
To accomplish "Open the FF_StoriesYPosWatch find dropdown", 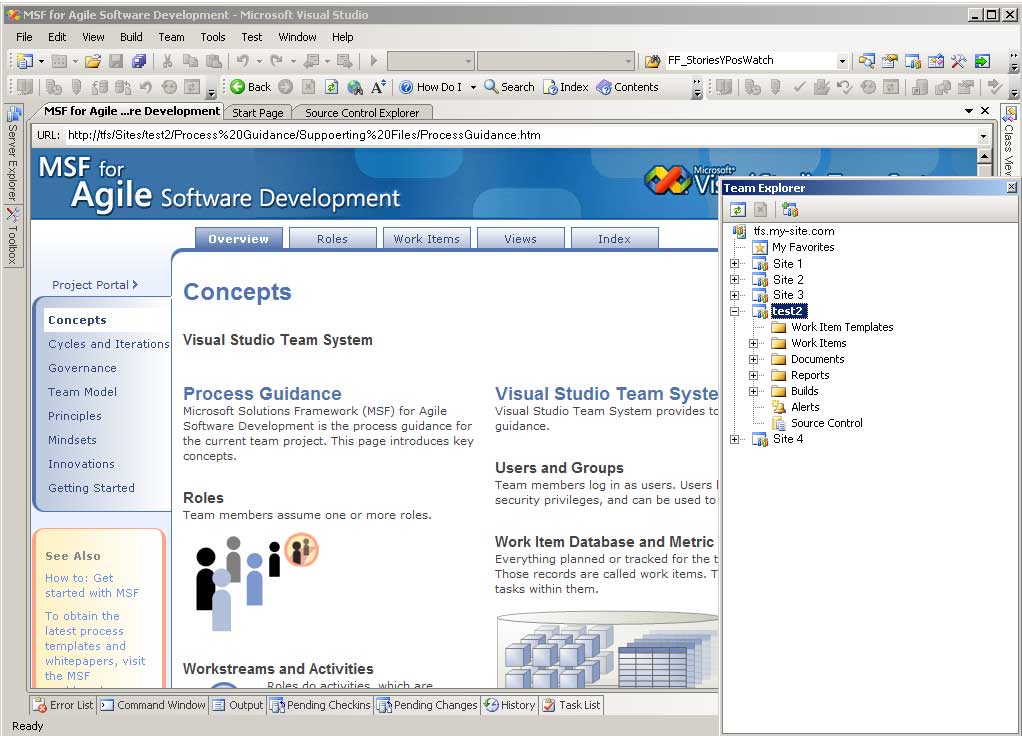I will pos(842,61).
